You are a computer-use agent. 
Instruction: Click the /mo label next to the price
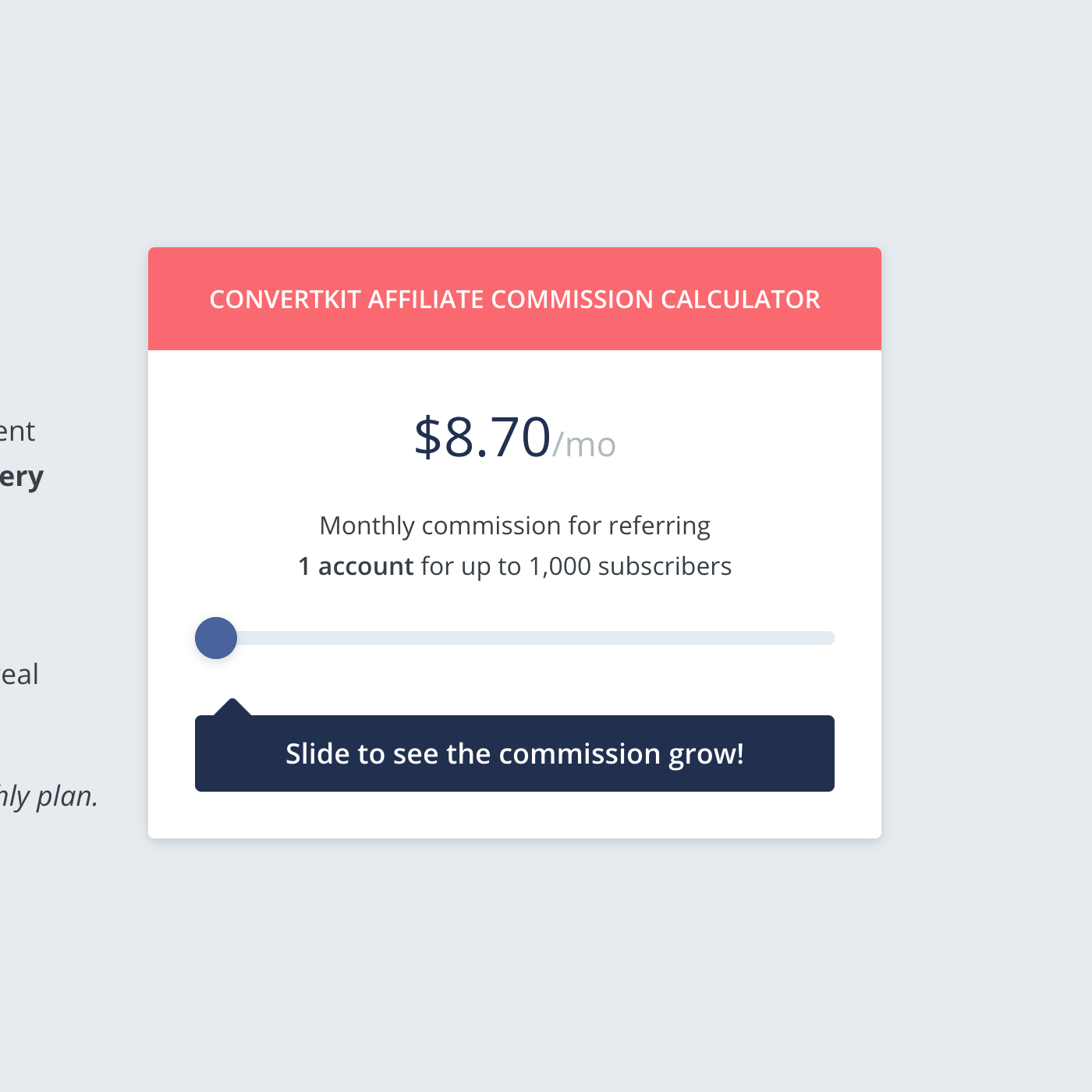(x=583, y=445)
